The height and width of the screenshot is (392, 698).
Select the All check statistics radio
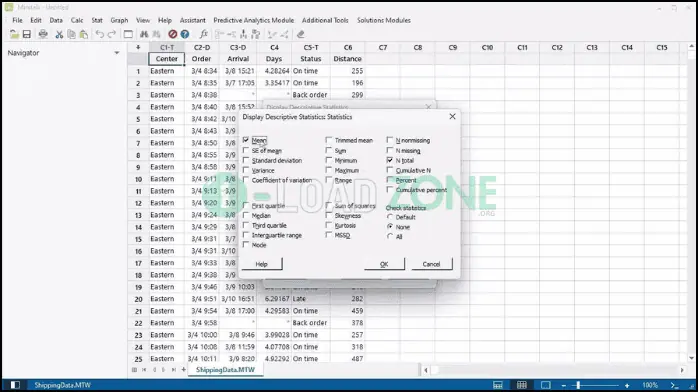coord(390,237)
